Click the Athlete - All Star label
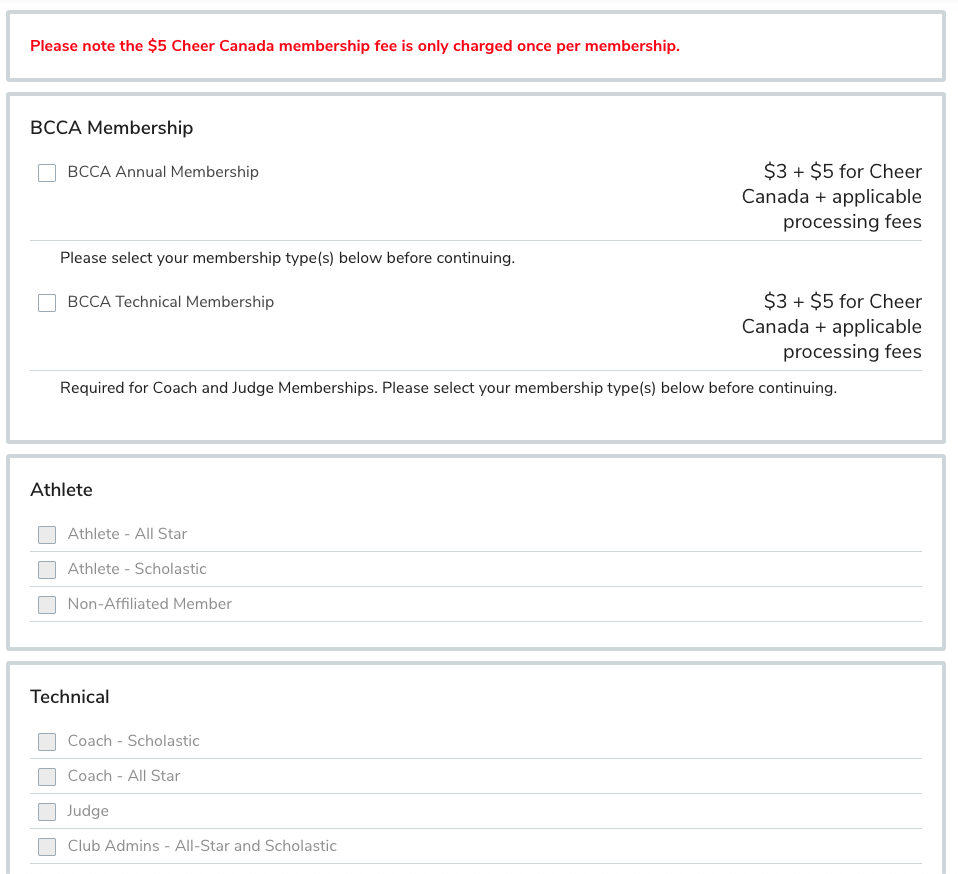This screenshot has height=874, width=958. coord(127,534)
